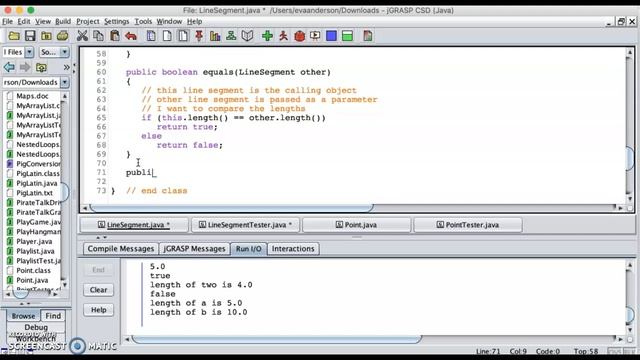Open the Debug tab in the side panel
Image resolution: width=640 pixels, height=360 pixels.
(x=36, y=327)
